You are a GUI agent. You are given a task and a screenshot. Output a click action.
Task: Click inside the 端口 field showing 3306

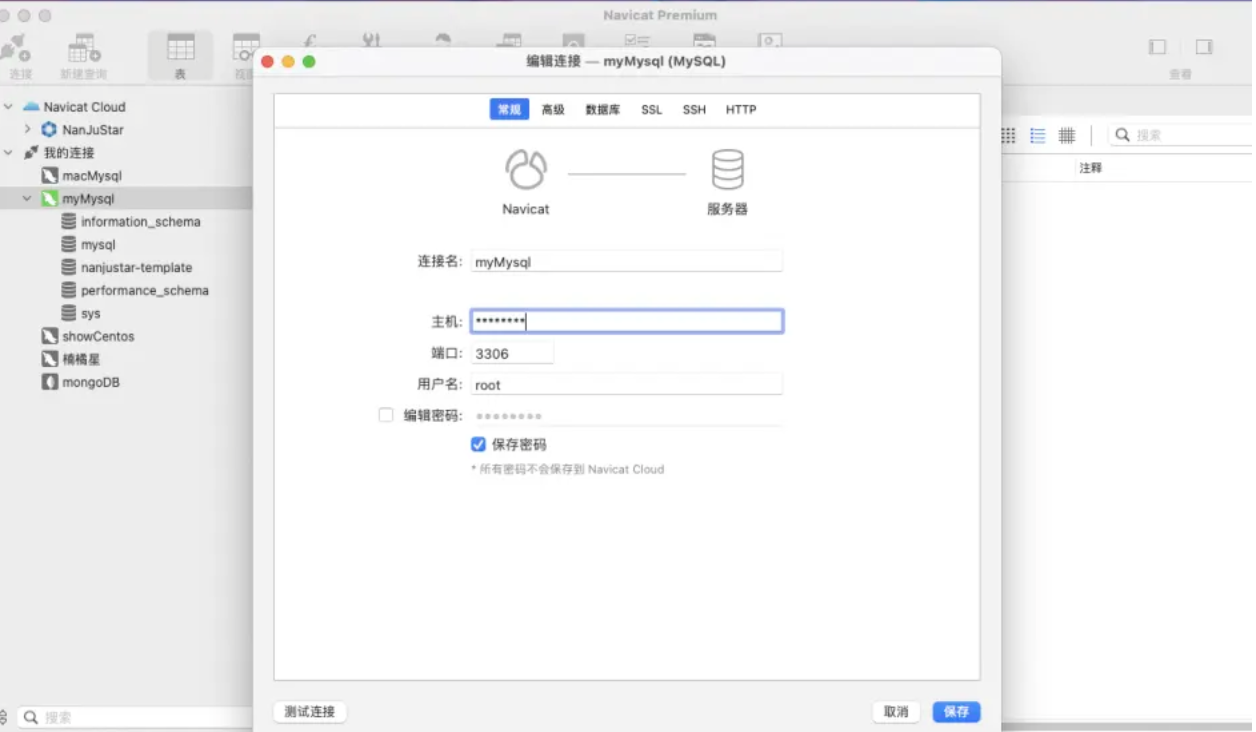512,352
